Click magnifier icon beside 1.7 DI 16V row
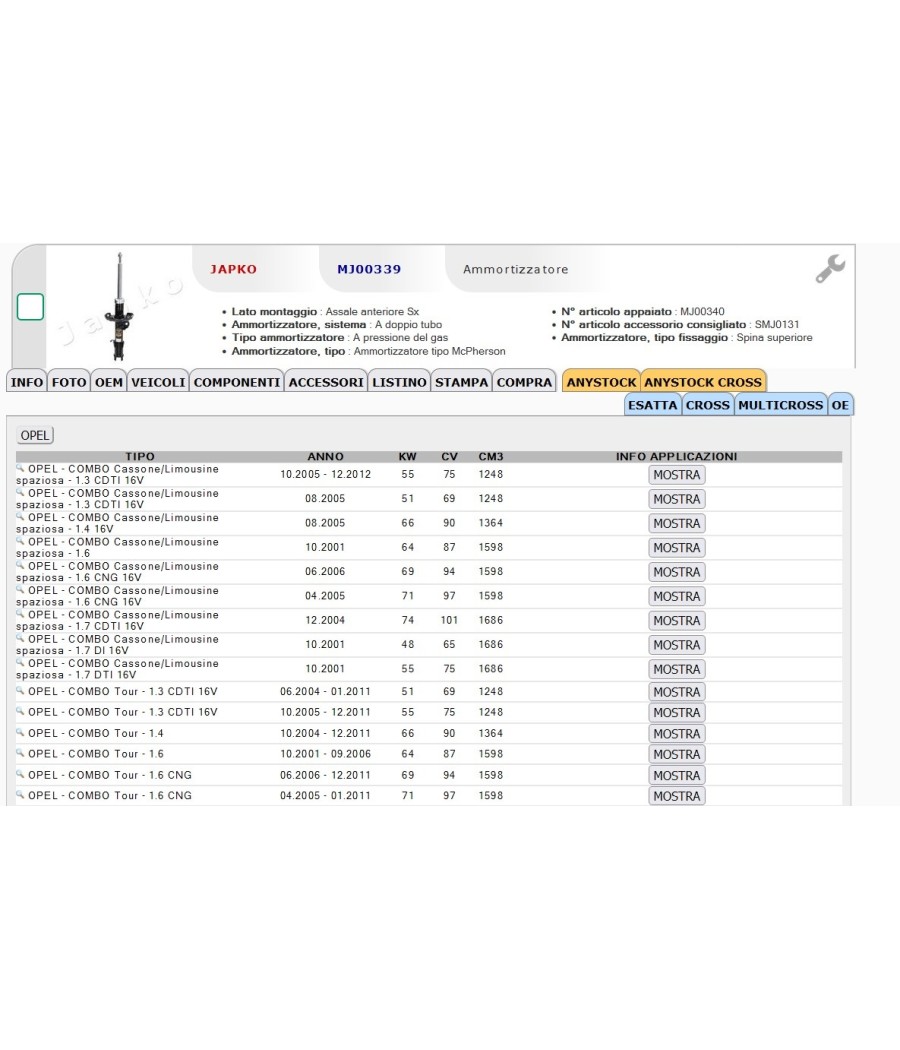The height and width of the screenshot is (1050, 900). 20,638
